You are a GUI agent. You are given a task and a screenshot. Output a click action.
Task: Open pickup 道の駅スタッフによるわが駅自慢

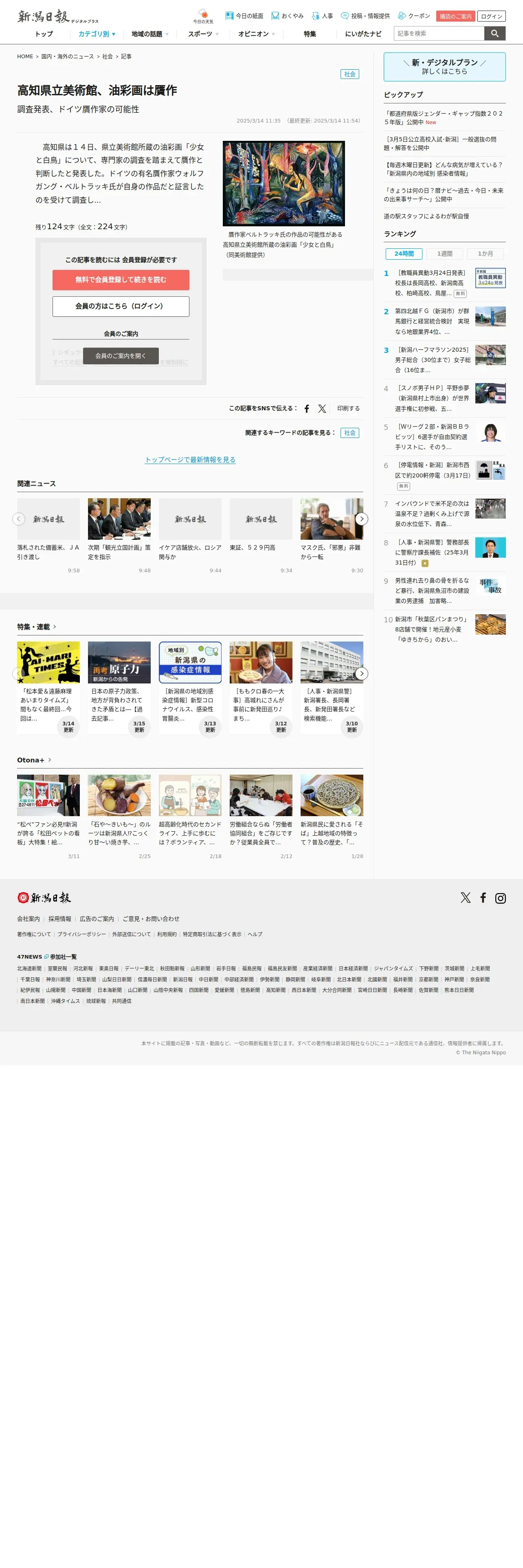[426, 216]
